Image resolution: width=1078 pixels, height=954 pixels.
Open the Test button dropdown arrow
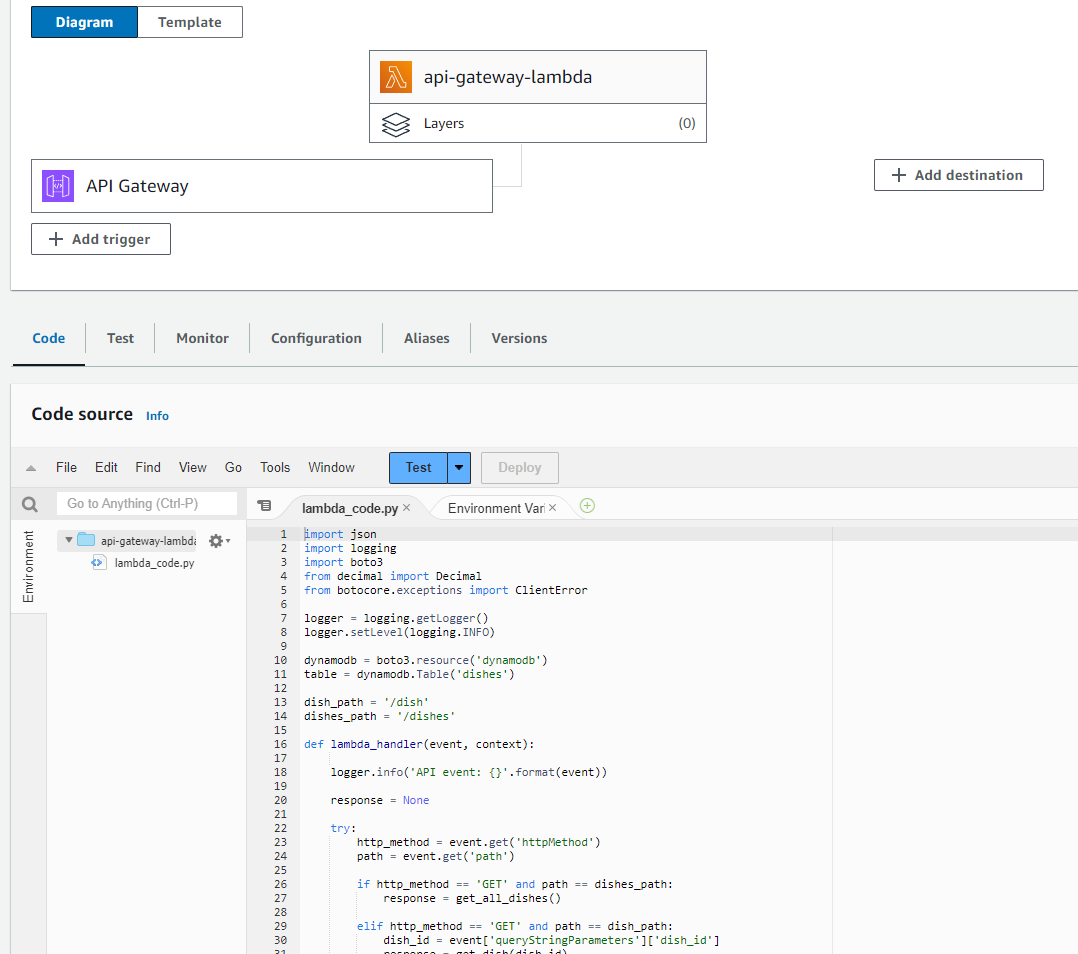click(x=459, y=467)
